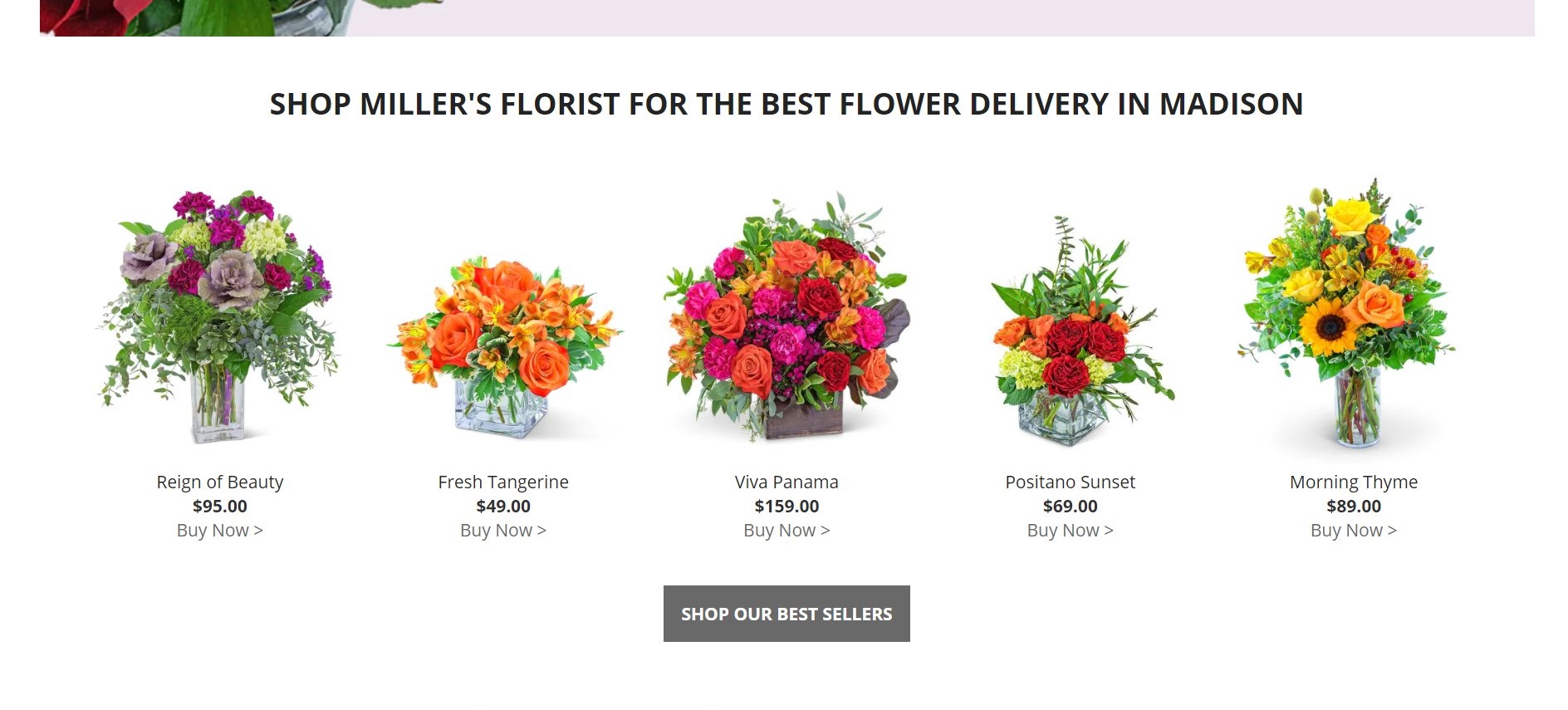The height and width of the screenshot is (710, 1568).
Task: Click the Morning Thyme product name
Action: click(1353, 482)
